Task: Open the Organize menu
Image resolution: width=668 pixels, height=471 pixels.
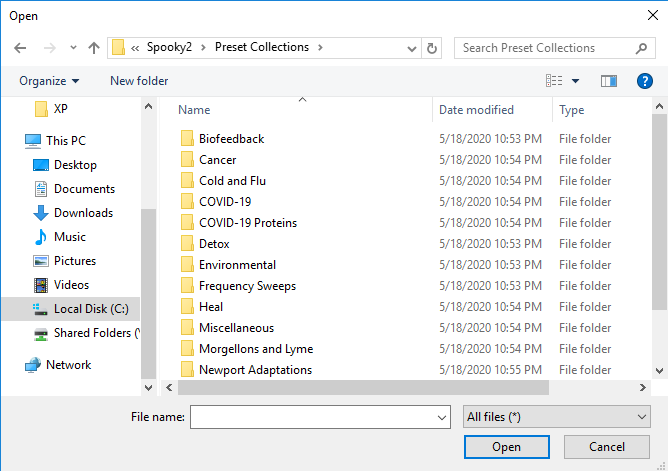Action: [49, 81]
